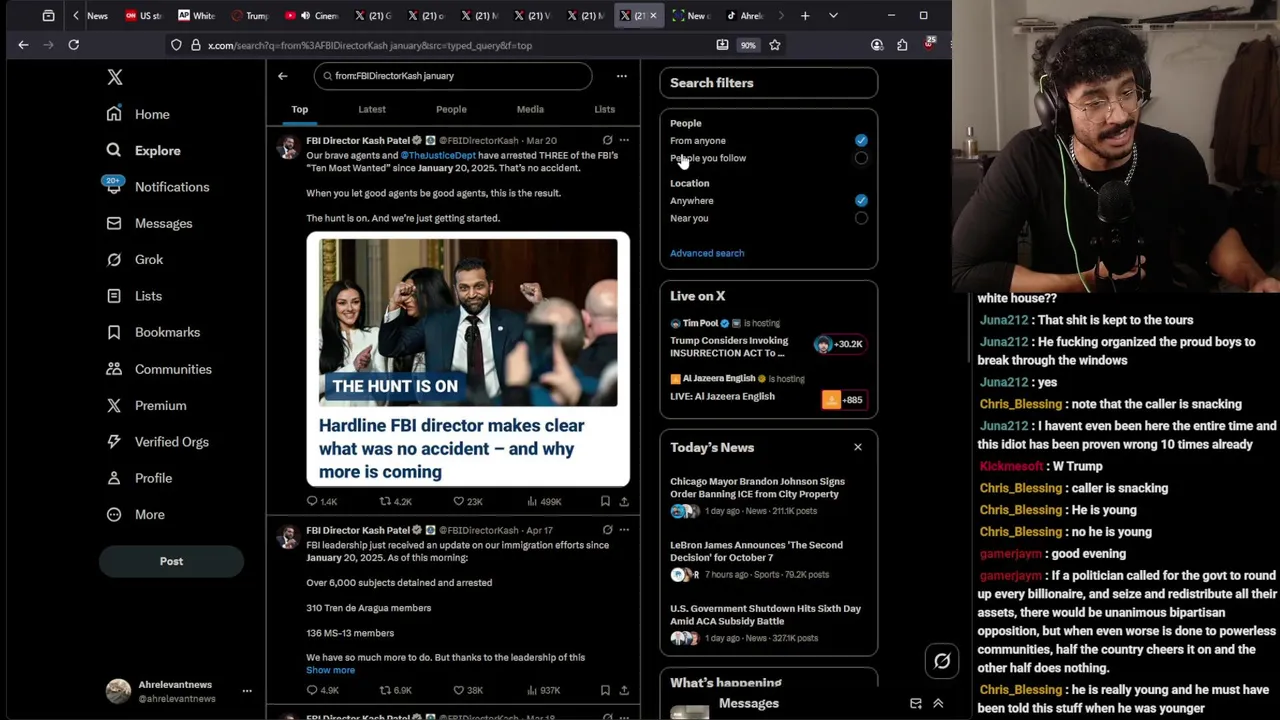
Task: Switch to the People tab
Action: (451, 109)
